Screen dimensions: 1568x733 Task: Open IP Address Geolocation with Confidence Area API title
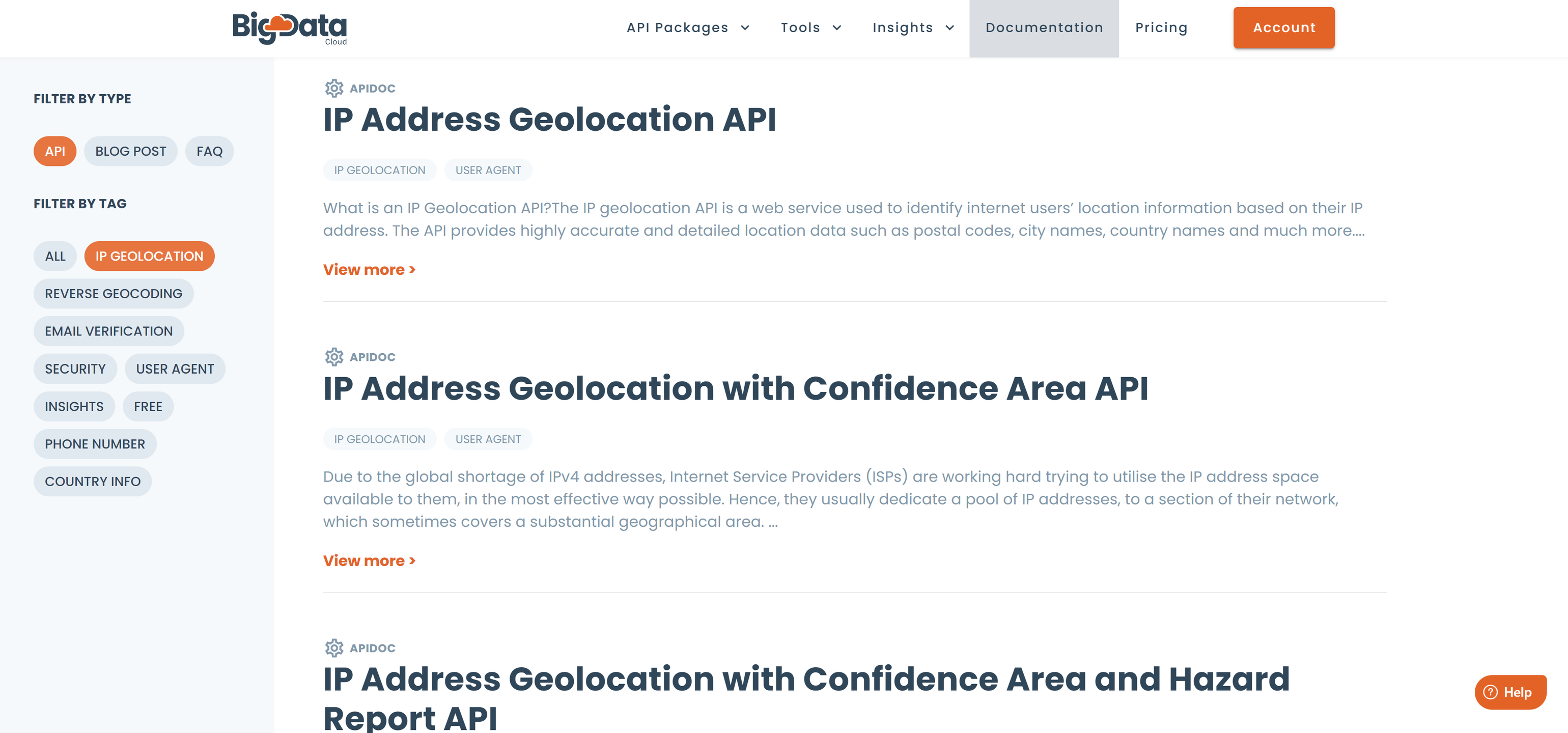735,388
